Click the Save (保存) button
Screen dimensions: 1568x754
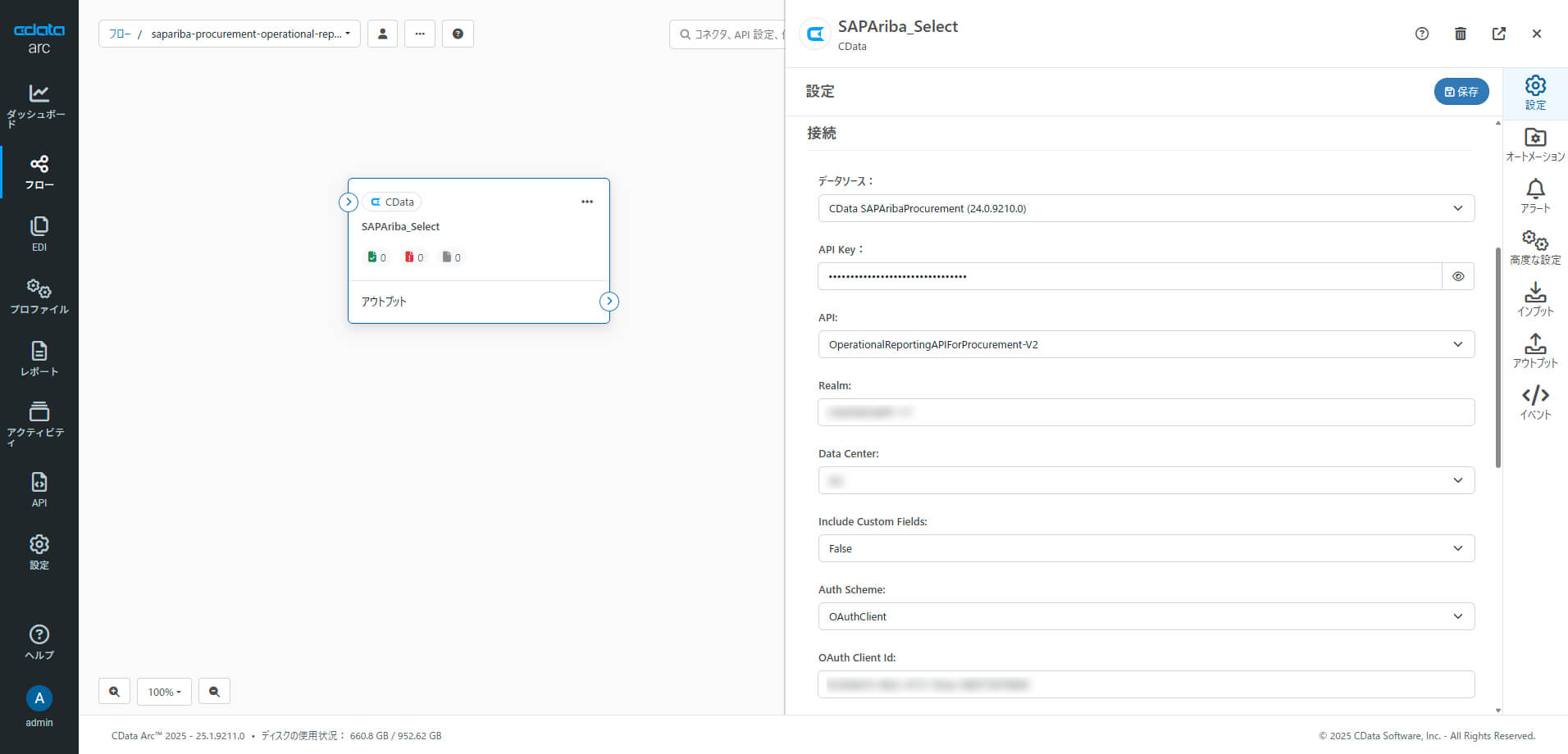coord(1461,91)
